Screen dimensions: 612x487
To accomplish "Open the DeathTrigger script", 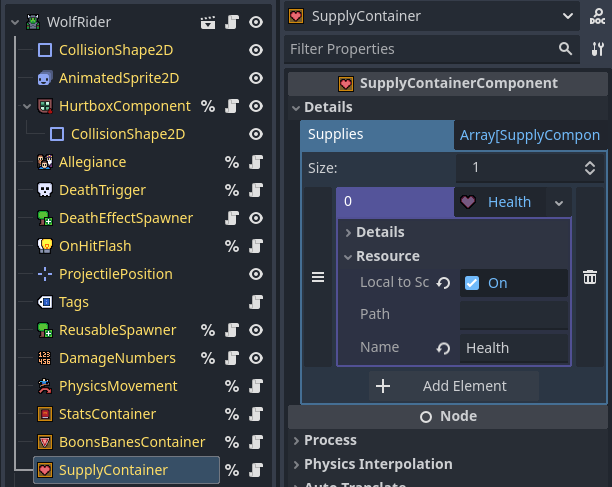I will [256, 190].
